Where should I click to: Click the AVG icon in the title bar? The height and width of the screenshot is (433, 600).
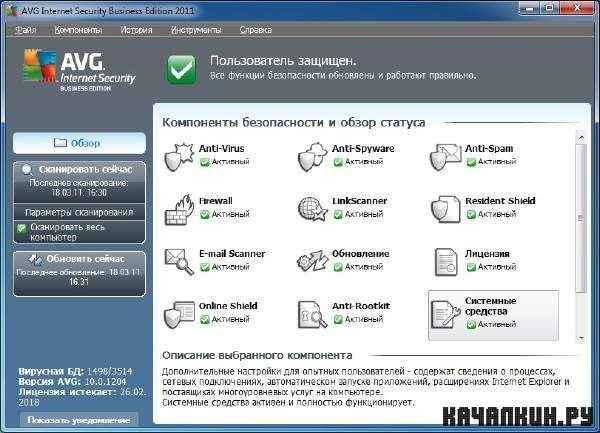pos(11,10)
